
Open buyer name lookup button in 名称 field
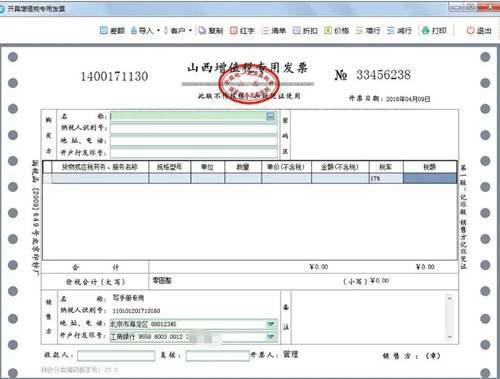coord(270,116)
